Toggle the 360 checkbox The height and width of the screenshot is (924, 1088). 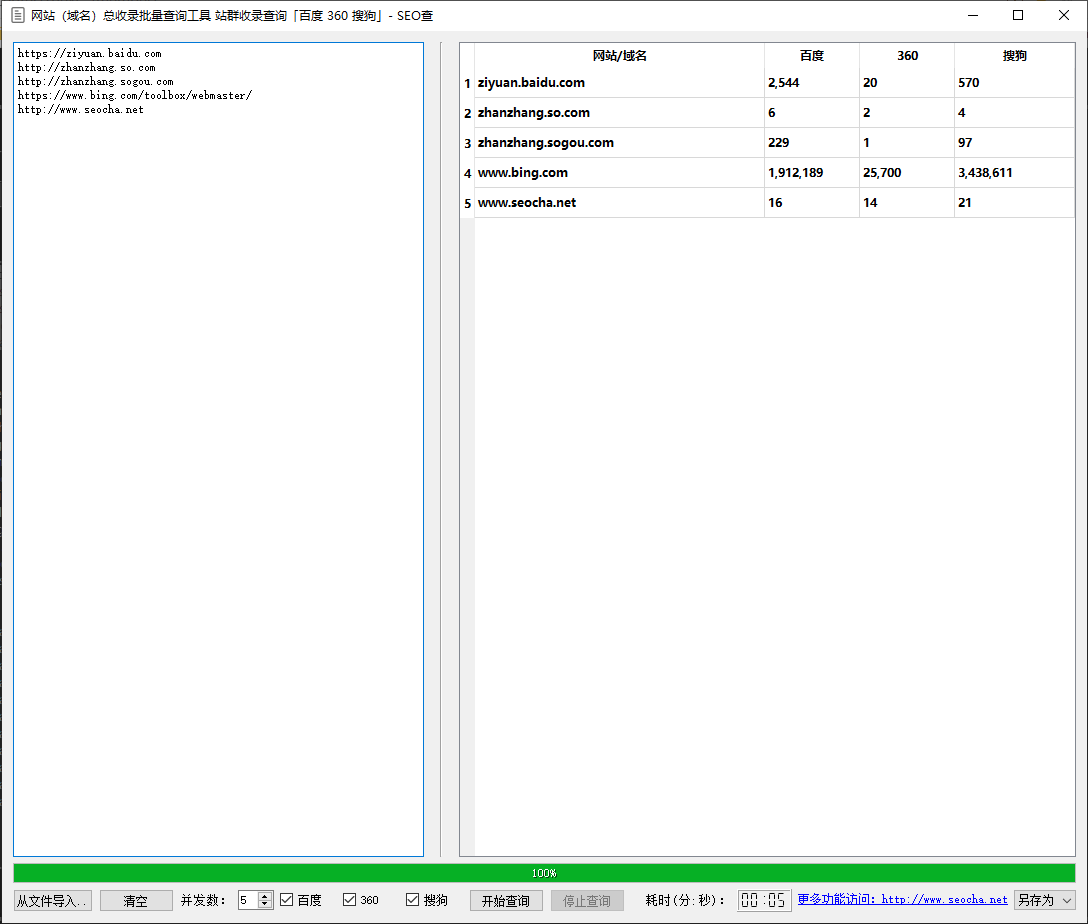click(350, 900)
